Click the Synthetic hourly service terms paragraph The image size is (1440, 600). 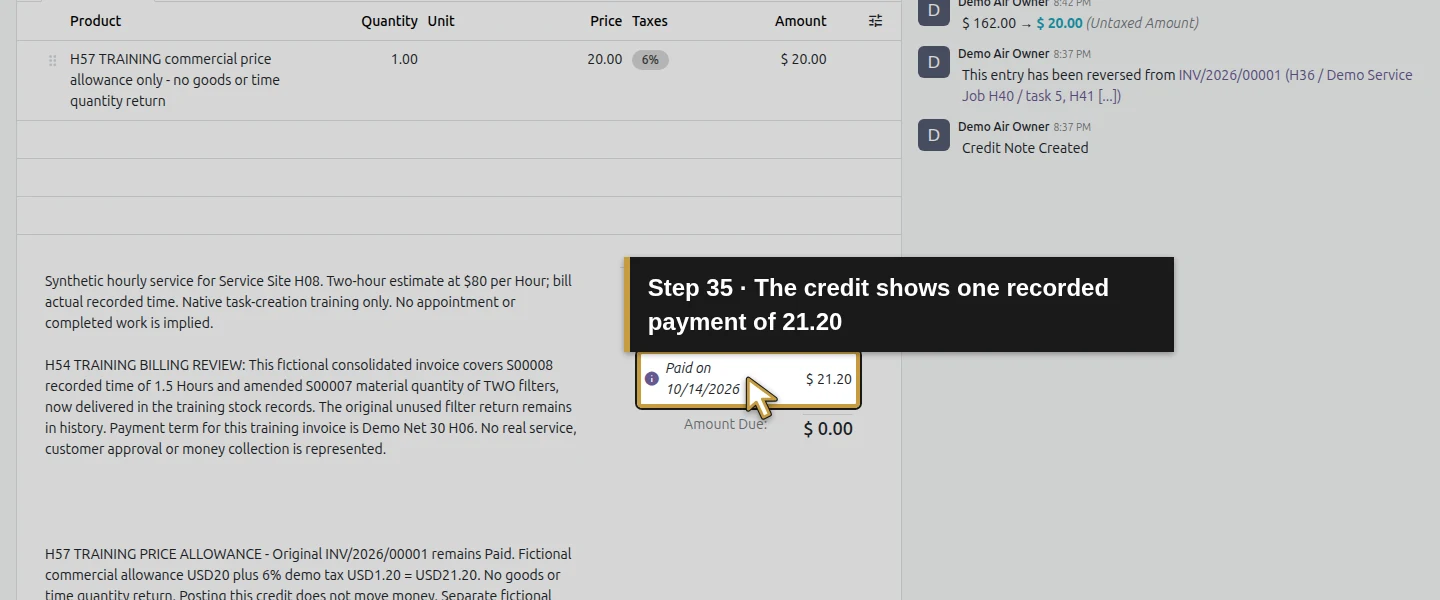[308, 302]
